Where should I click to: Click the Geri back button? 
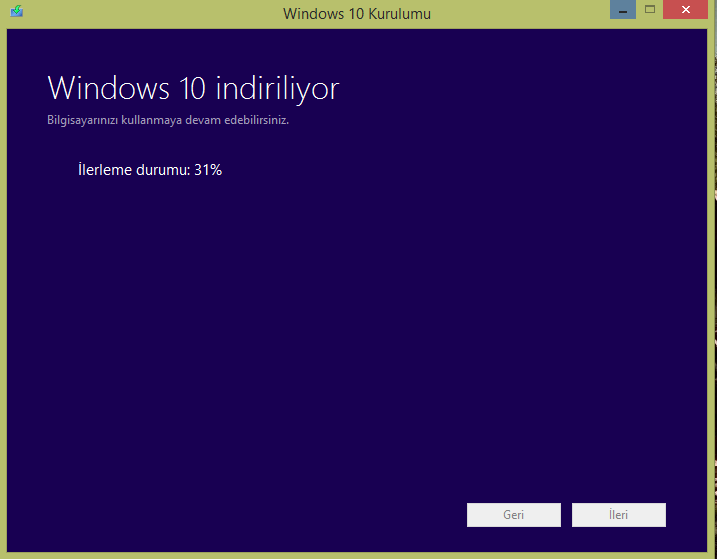[x=514, y=515]
